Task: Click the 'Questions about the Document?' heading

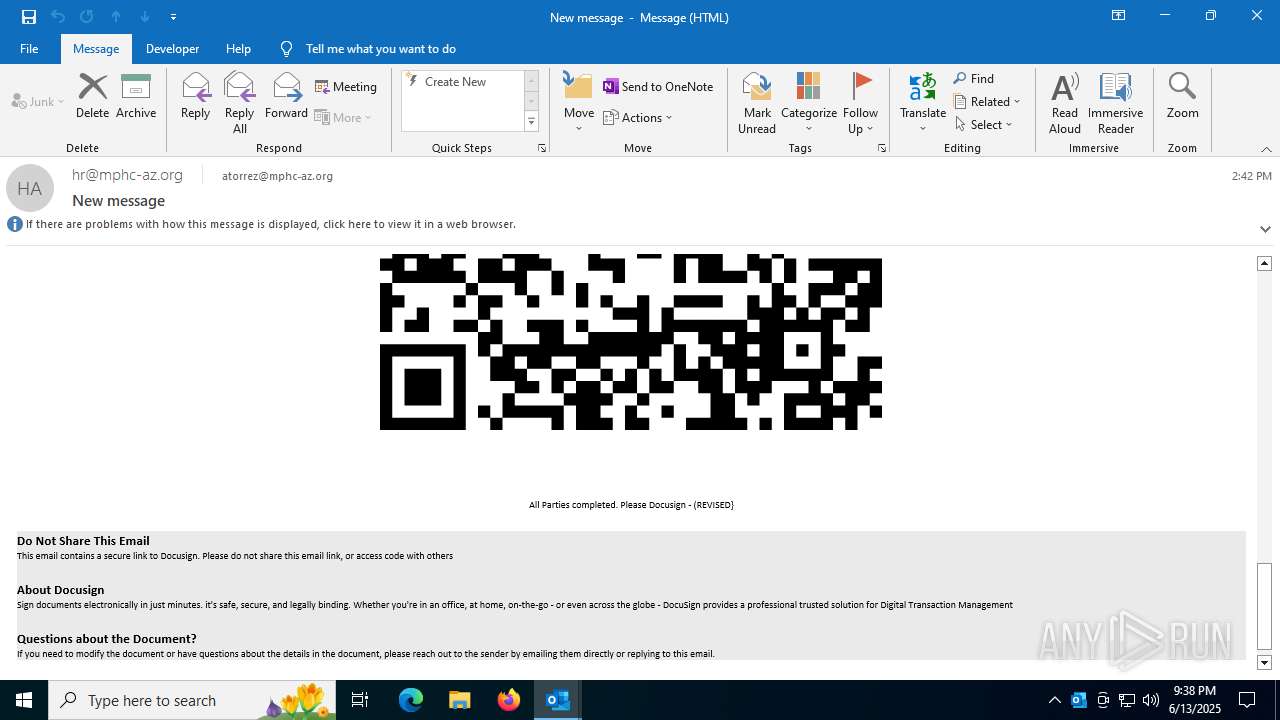Action: (x=107, y=639)
